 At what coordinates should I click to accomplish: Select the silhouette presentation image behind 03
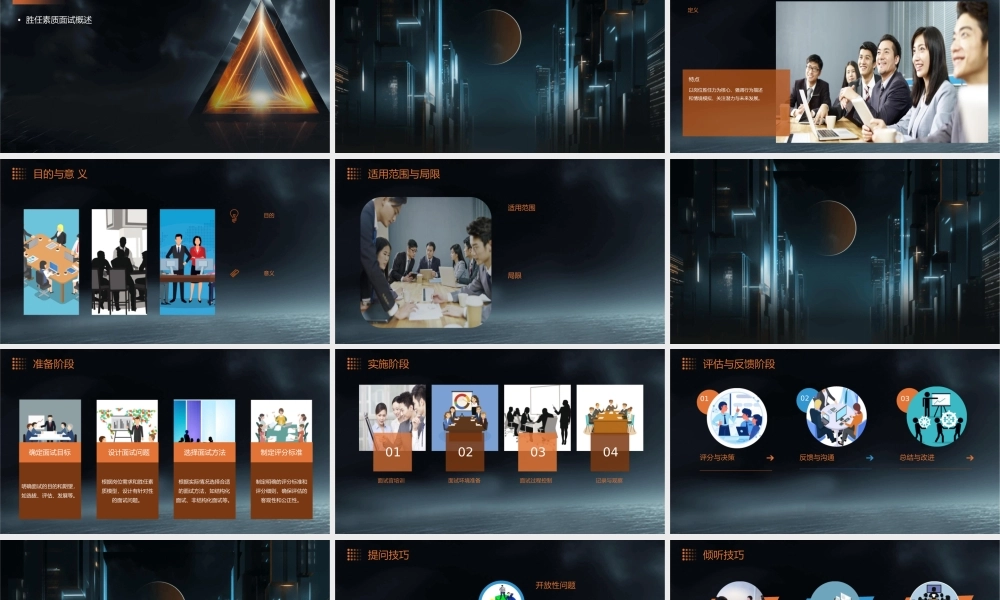click(x=538, y=418)
